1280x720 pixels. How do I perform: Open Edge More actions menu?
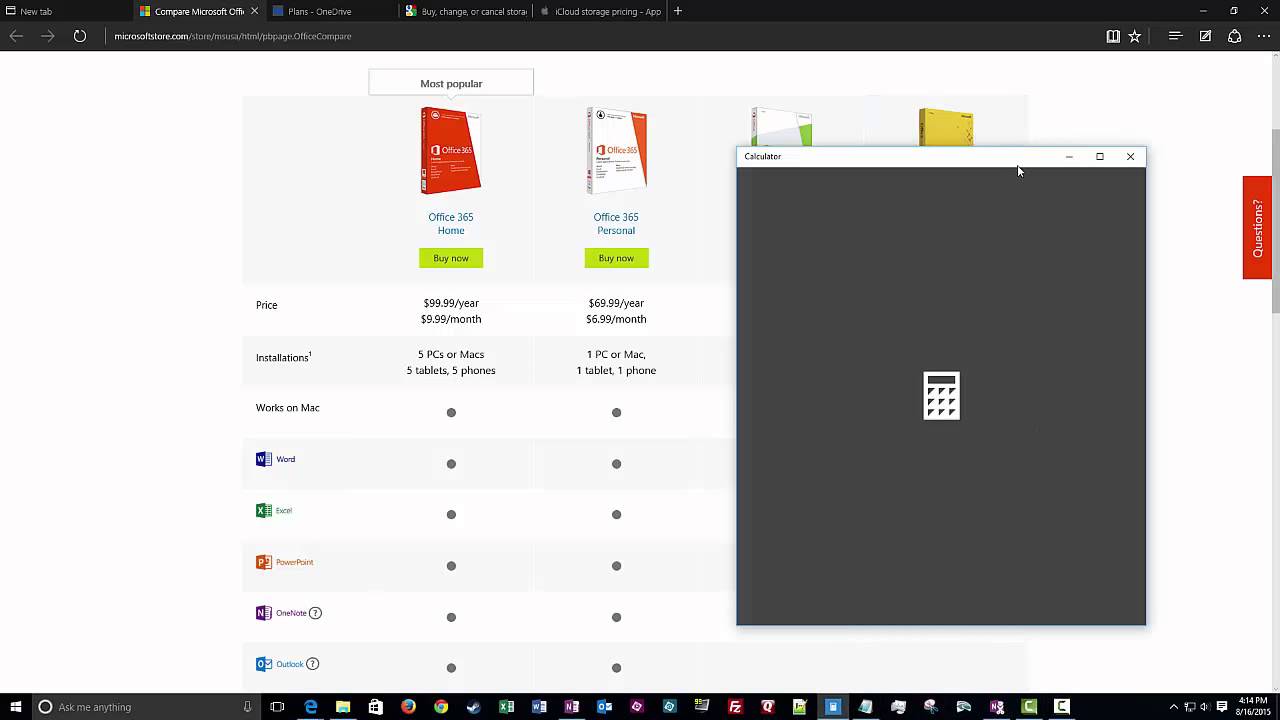(x=1264, y=36)
